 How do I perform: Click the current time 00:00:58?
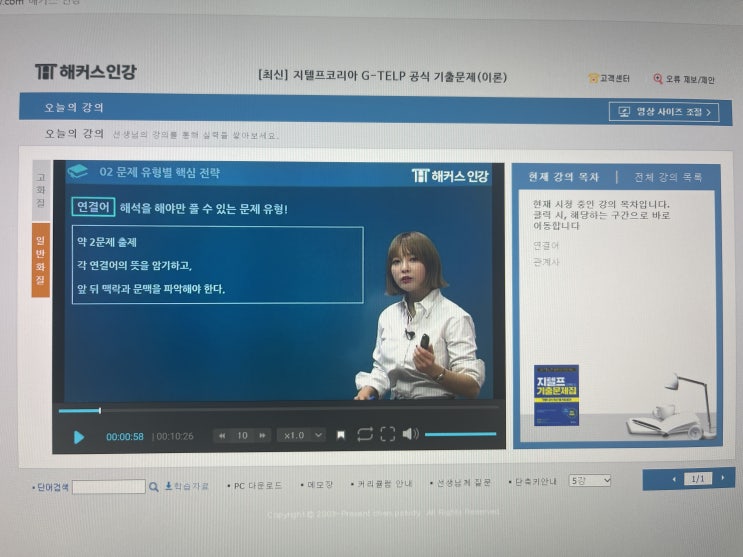pos(125,437)
